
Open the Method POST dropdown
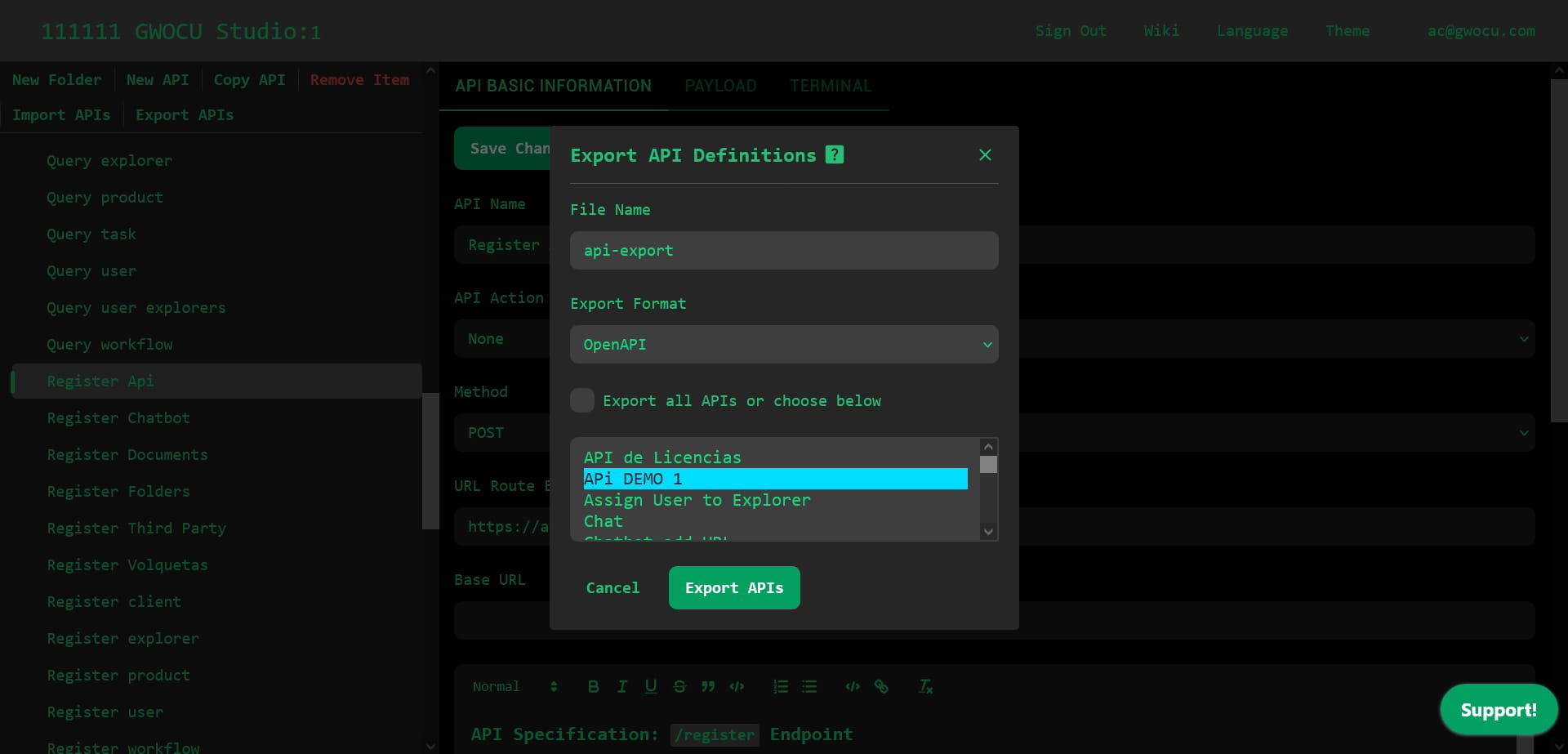point(994,433)
